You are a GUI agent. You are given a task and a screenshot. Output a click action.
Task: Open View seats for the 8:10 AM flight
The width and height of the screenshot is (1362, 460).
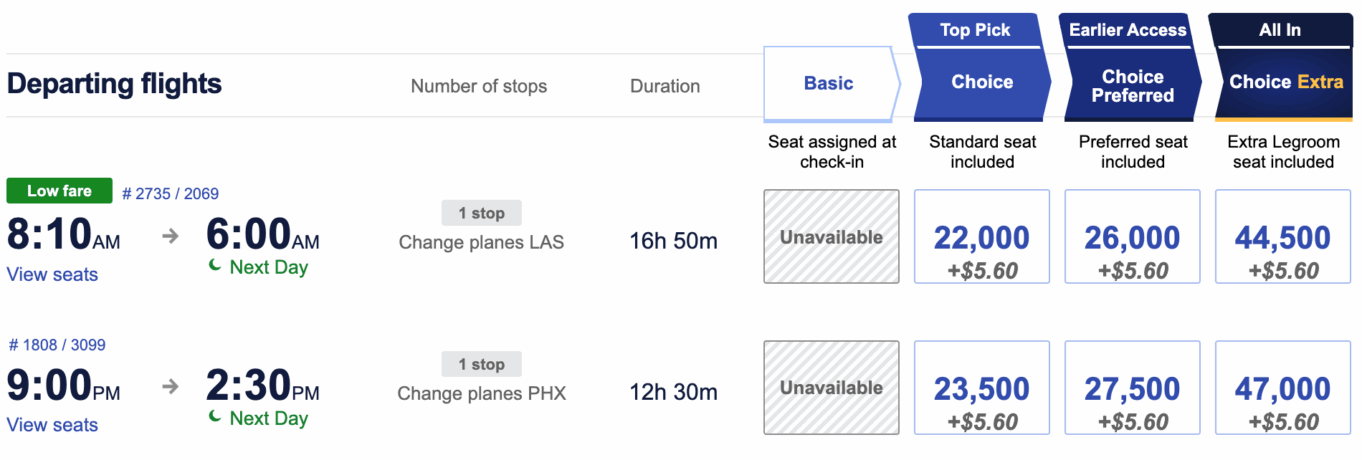52,274
